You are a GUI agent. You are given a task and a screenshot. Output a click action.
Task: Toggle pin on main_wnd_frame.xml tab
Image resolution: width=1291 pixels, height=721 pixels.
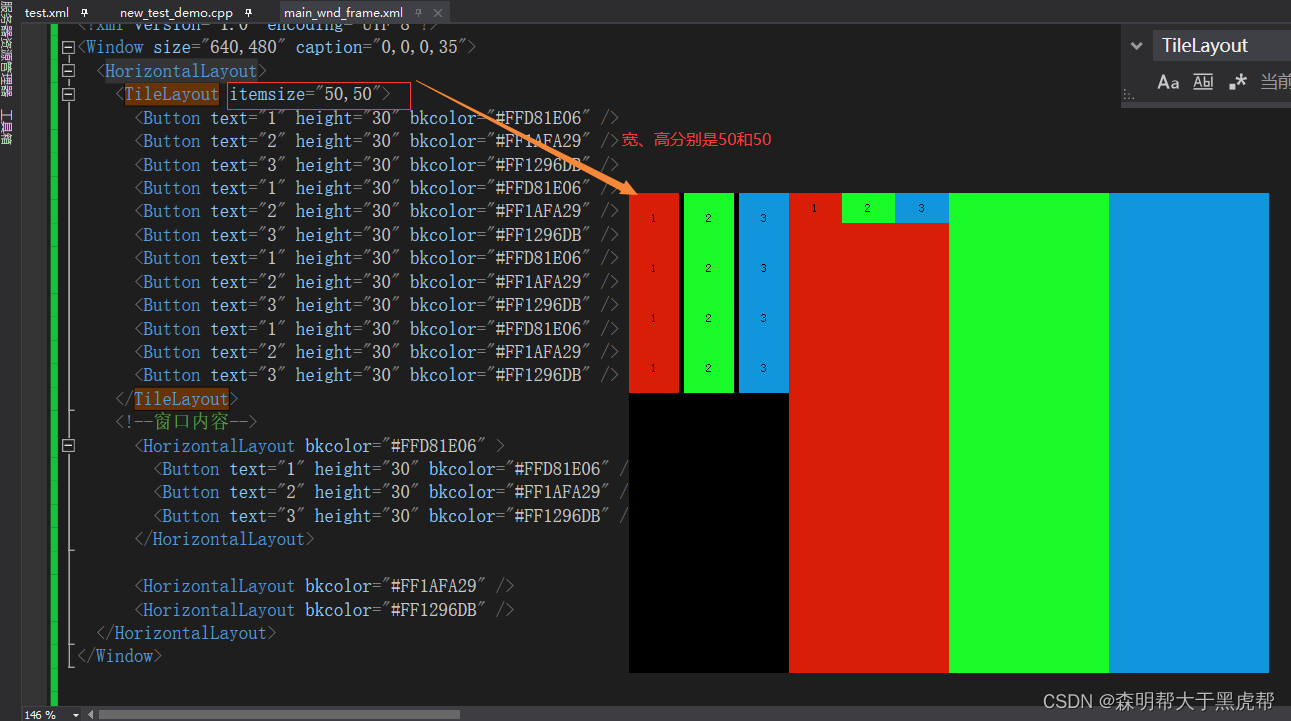coord(417,12)
